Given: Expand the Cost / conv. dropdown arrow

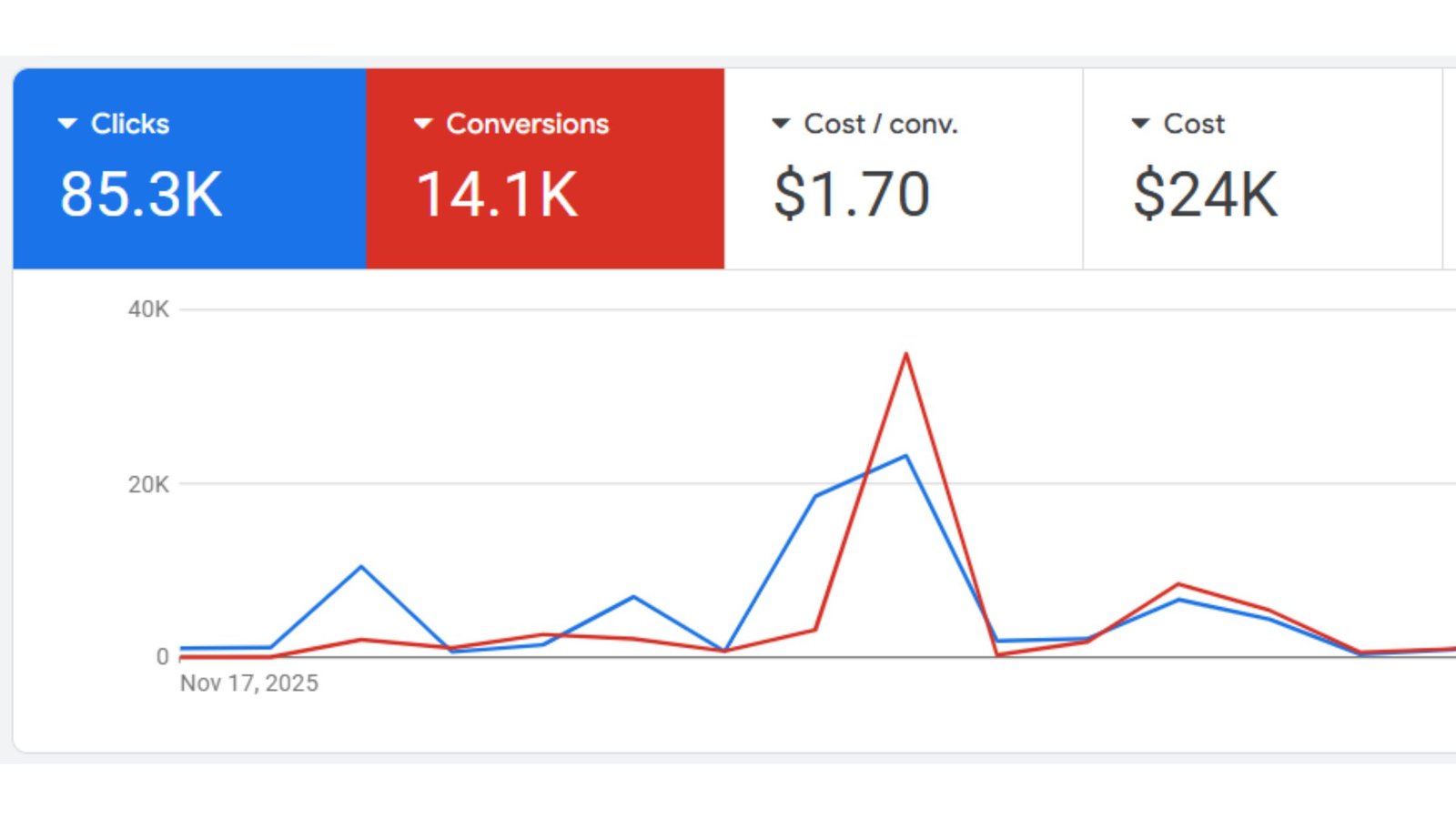Looking at the screenshot, I should pyautogui.click(x=780, y=124).
